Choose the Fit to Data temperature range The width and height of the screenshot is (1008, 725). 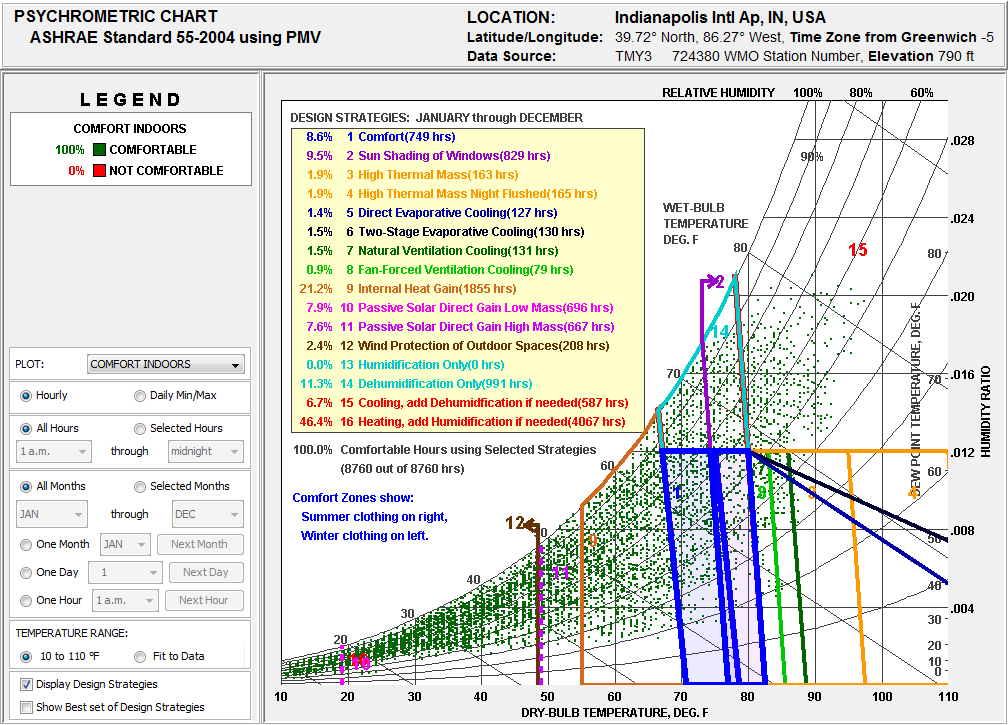(x=140, y=657)
